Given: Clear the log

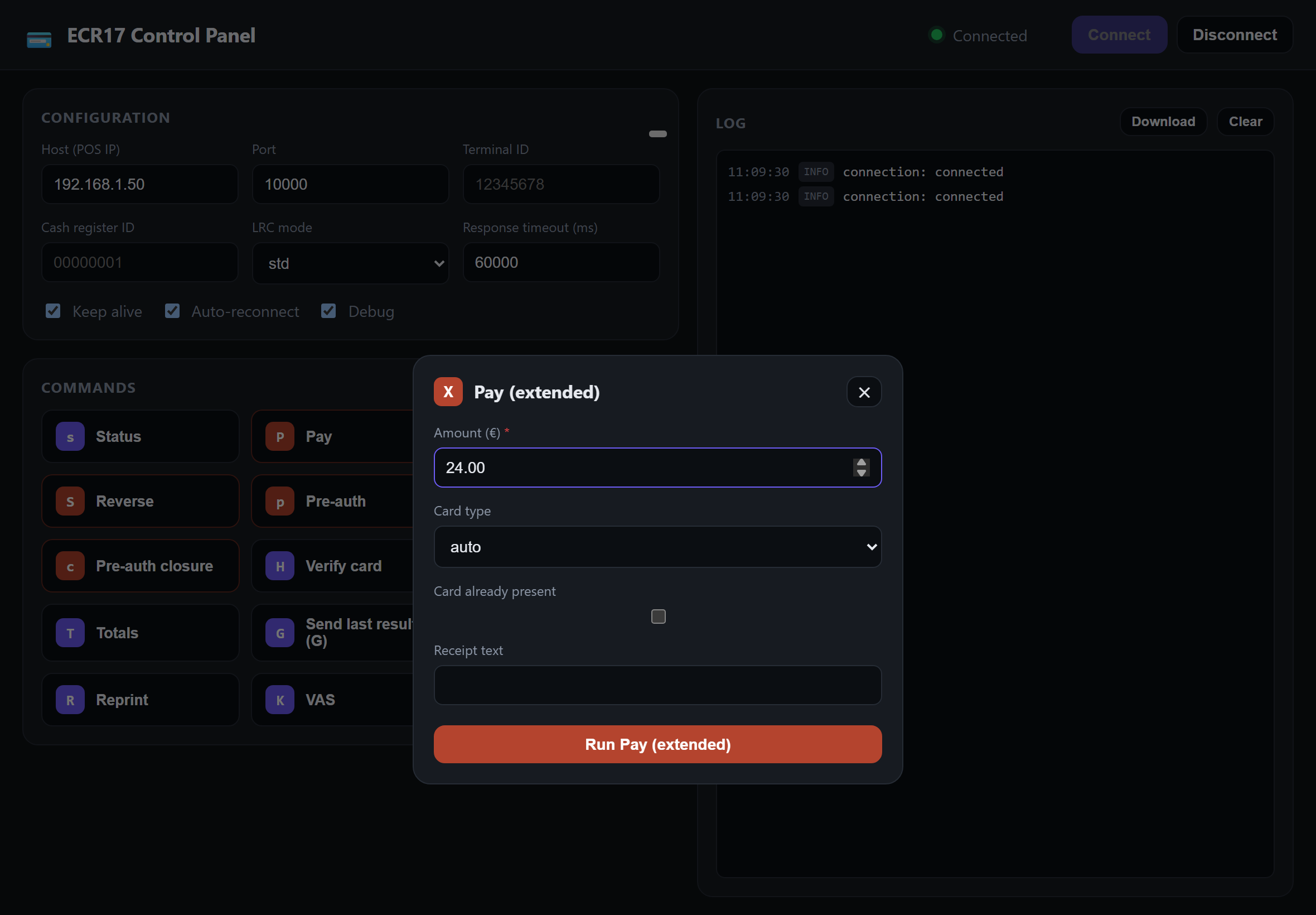Looking at the screenshot, I should coord(1245,122).
